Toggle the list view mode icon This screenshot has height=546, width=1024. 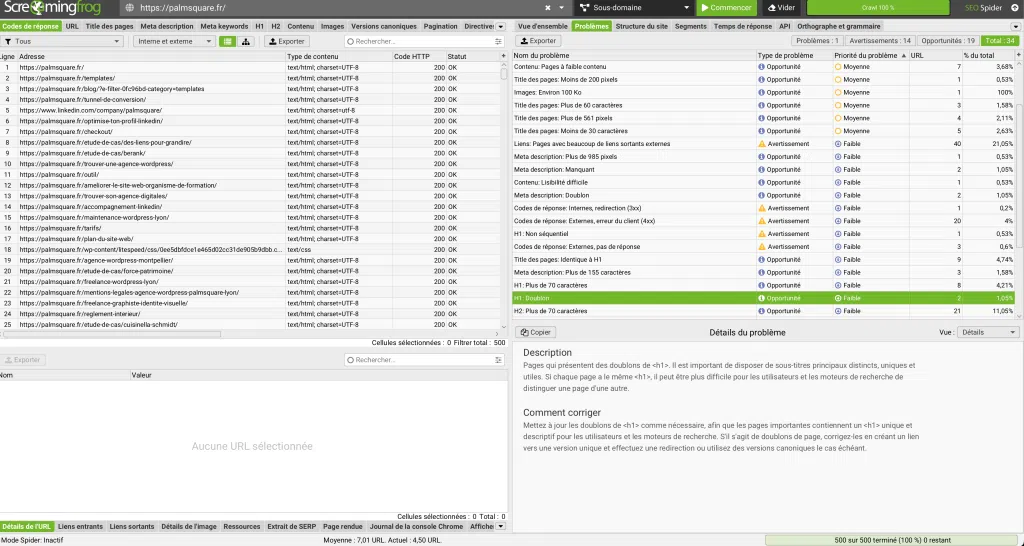(227, 41)
